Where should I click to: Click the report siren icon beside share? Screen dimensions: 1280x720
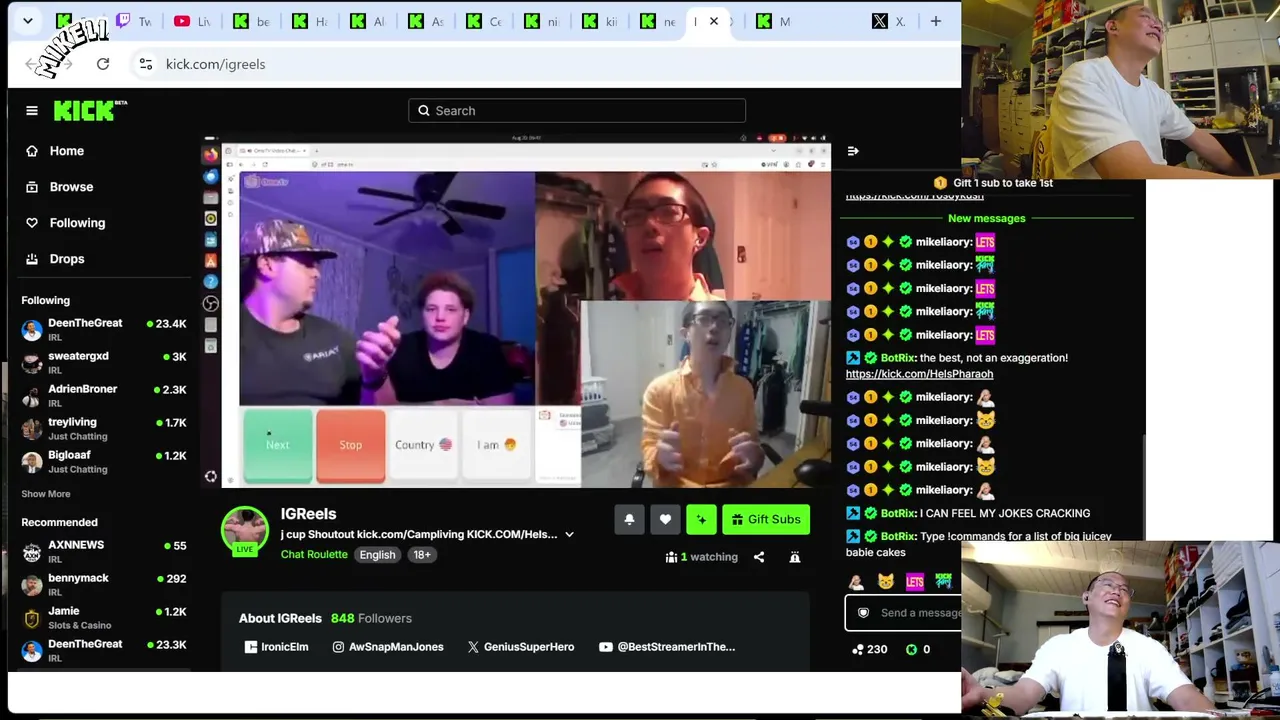pos(795,557)
